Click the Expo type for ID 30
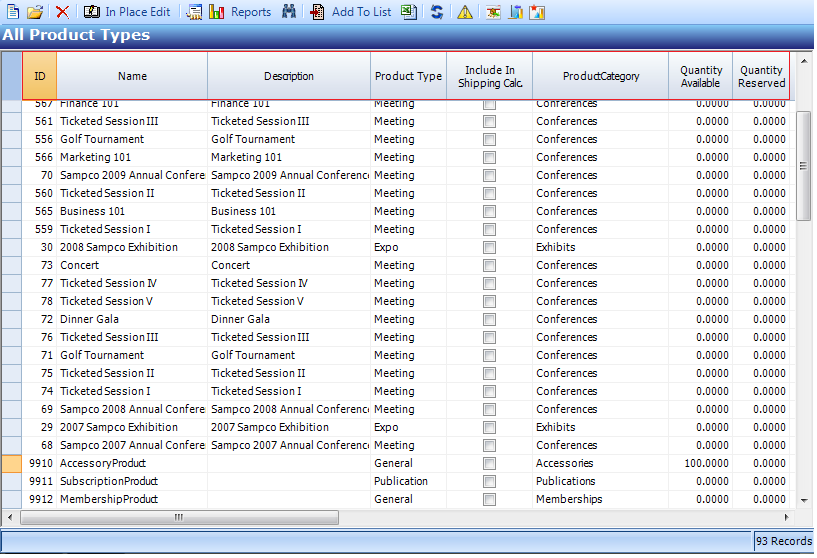 point(408,247)
